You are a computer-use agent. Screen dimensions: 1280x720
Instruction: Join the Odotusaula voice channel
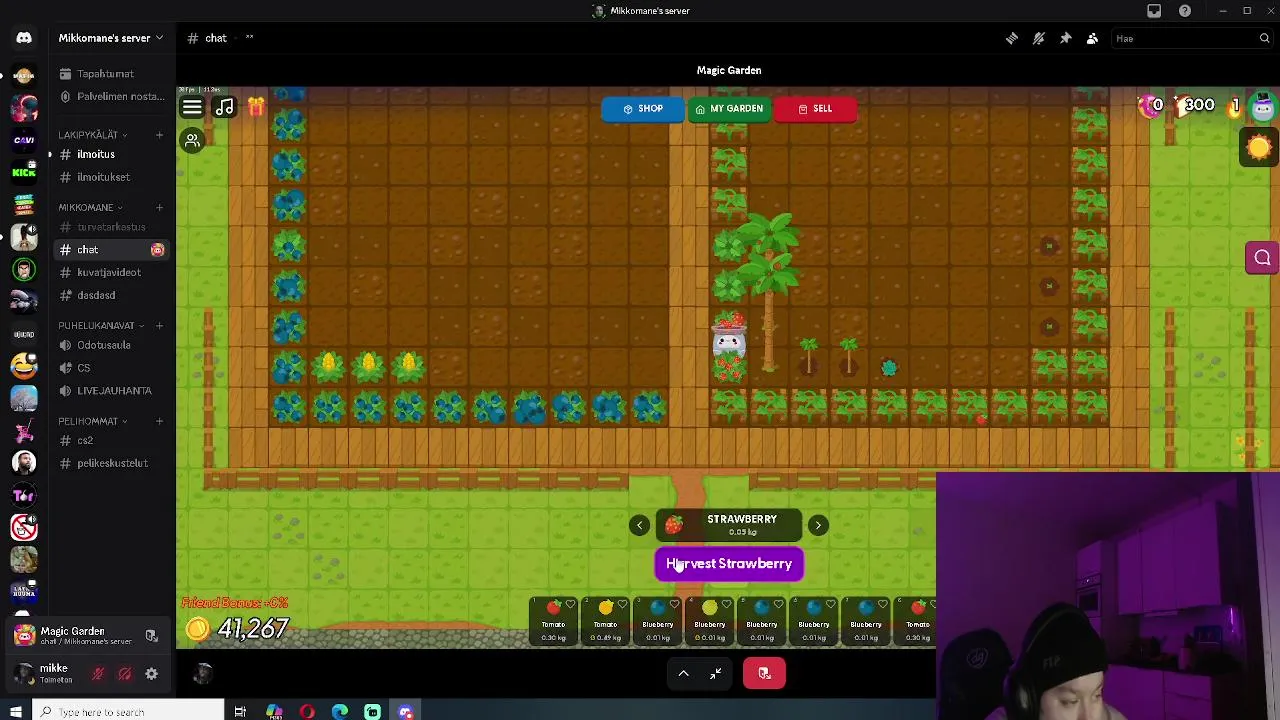tap(104, 345)
